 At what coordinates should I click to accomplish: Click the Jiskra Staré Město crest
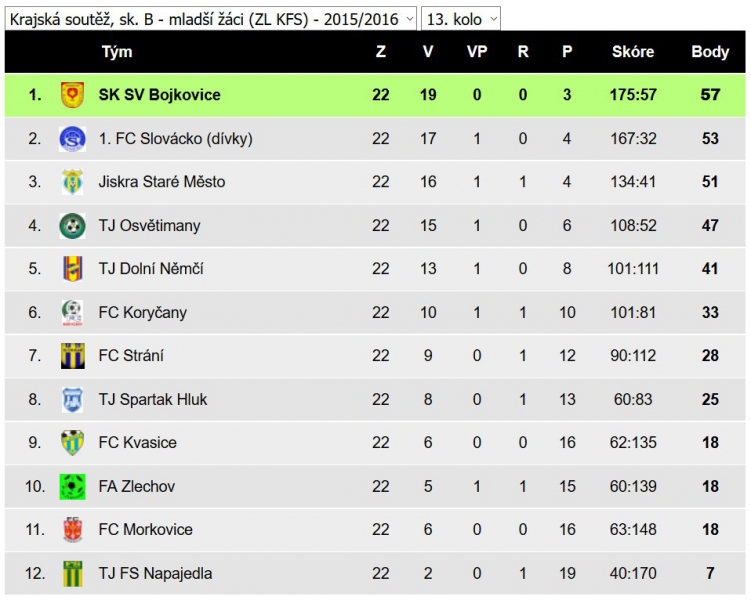pos(72,182)
